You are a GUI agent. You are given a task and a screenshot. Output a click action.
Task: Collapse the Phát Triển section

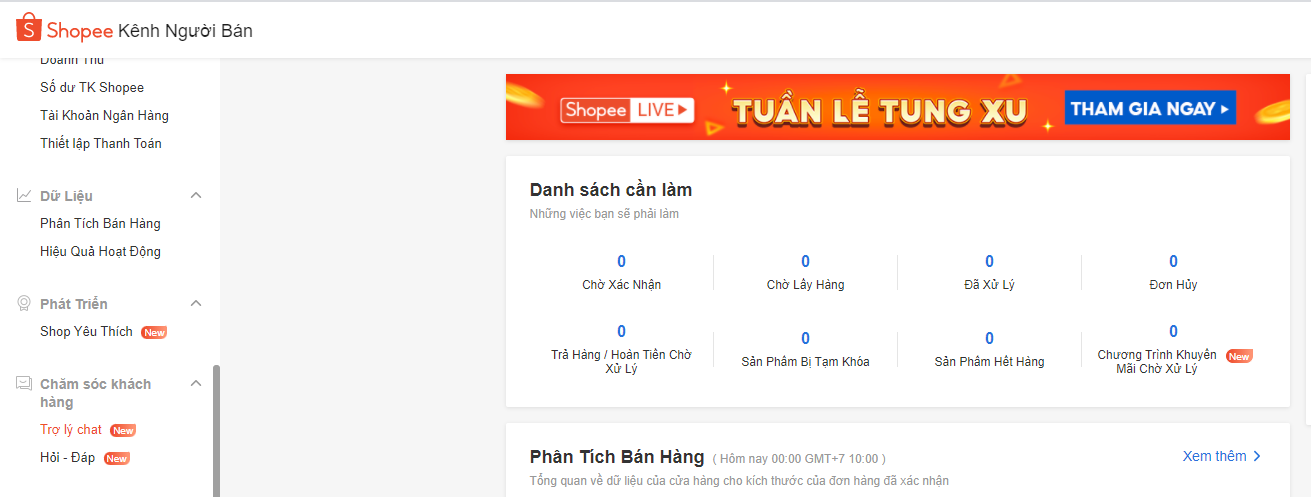(x=196, y=304)
